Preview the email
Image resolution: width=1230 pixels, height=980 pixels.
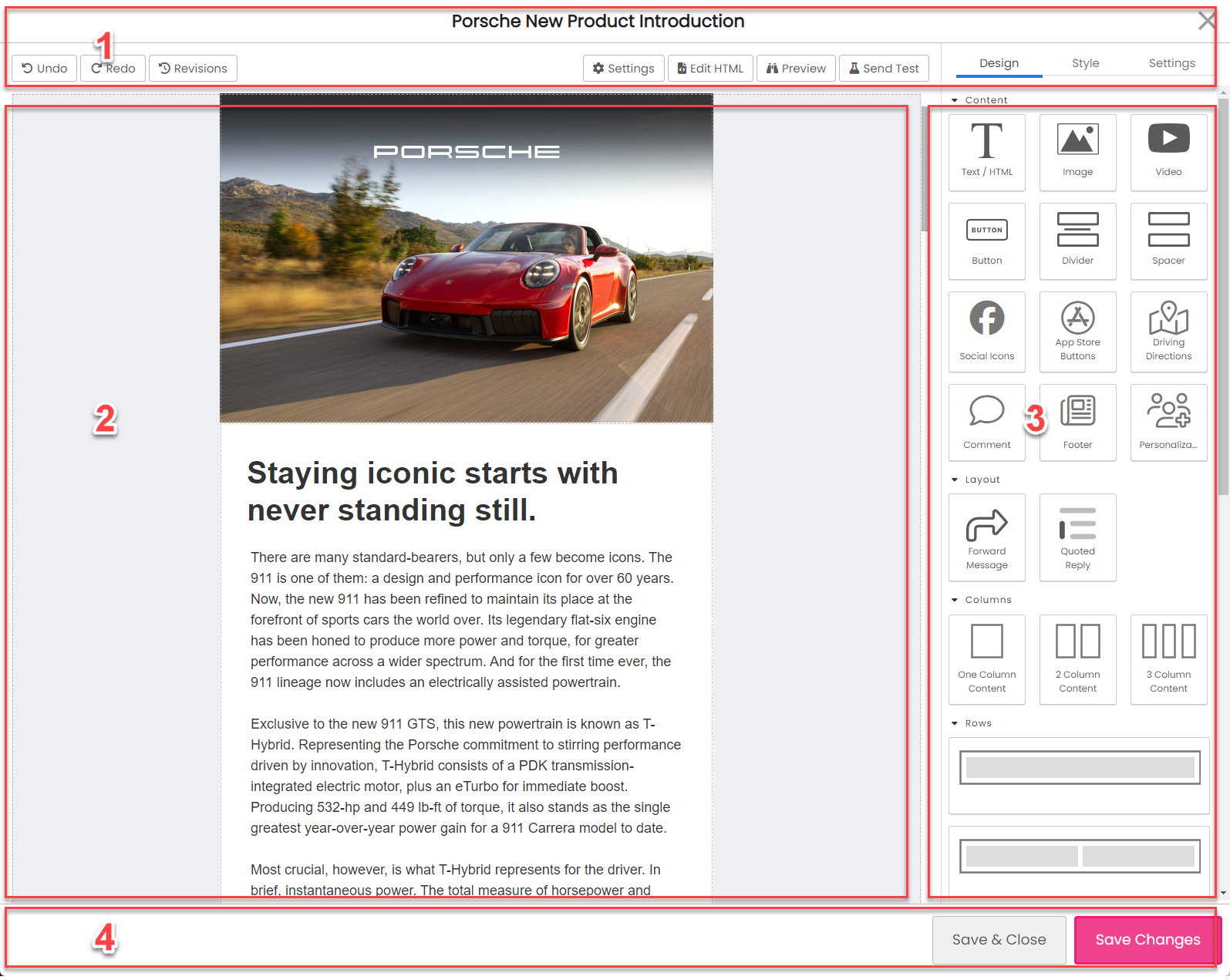(796, 68)
